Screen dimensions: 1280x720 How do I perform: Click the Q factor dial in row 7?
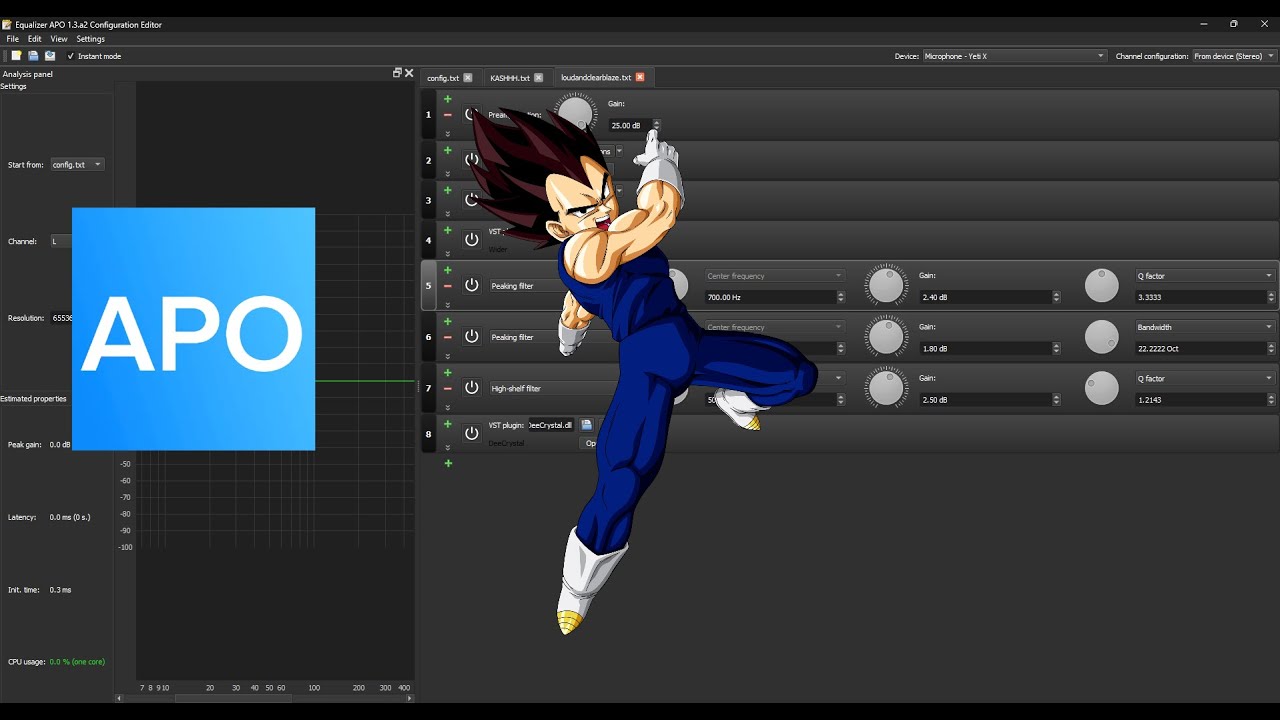pos(1102,388)
